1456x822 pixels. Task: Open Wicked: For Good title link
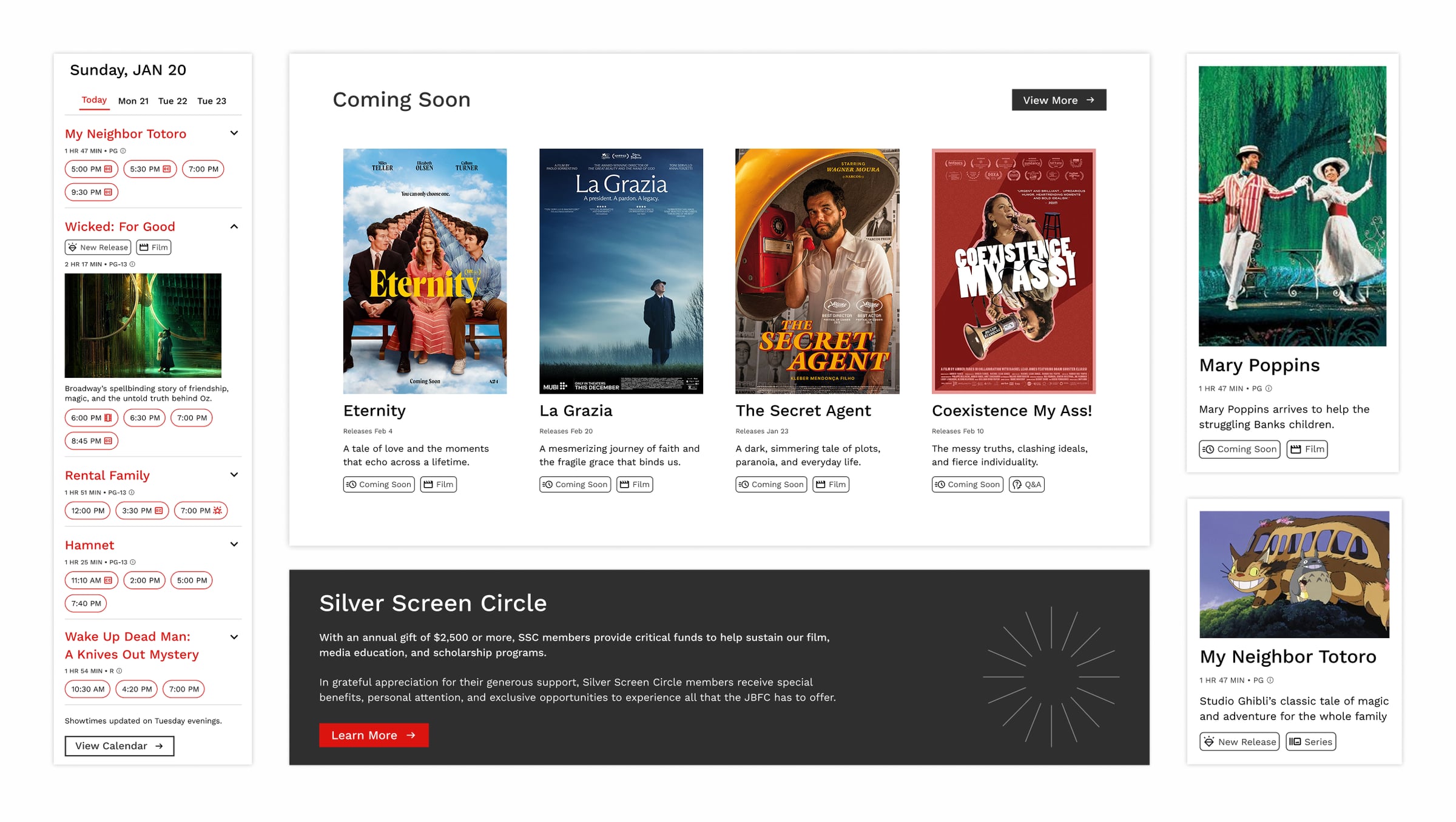[120, 227]
